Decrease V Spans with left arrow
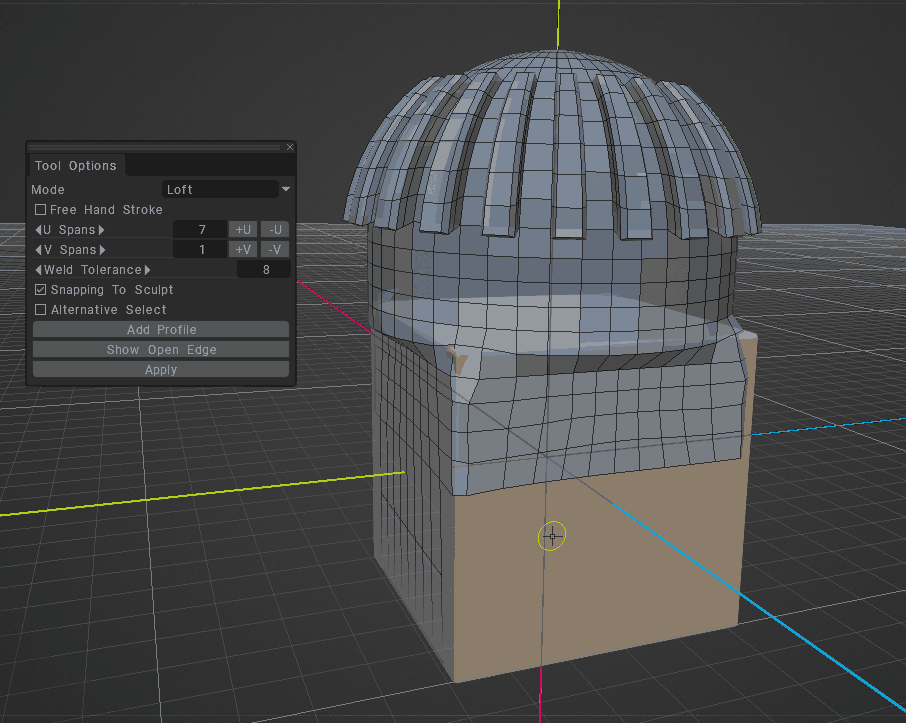Viewport: 906px width, 723px height. pos(38,250)
